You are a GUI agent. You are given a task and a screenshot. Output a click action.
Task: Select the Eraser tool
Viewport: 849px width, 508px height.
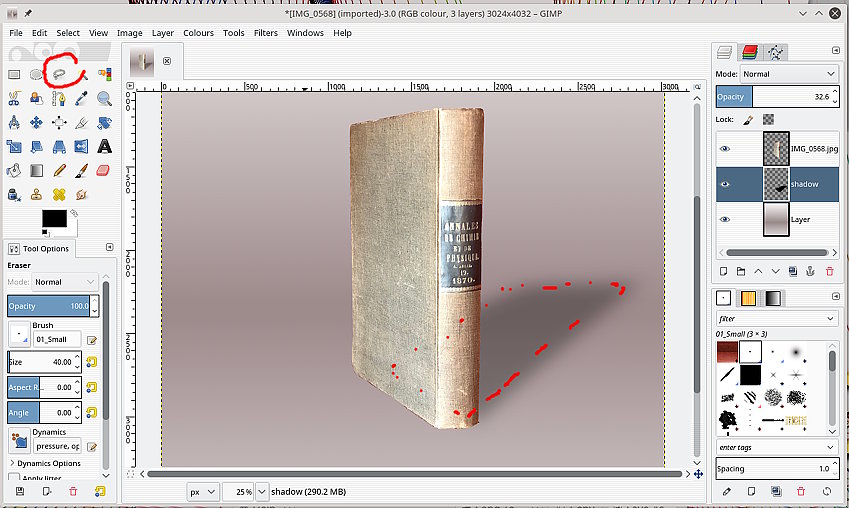pyautogui.click(x=103, y=171)
